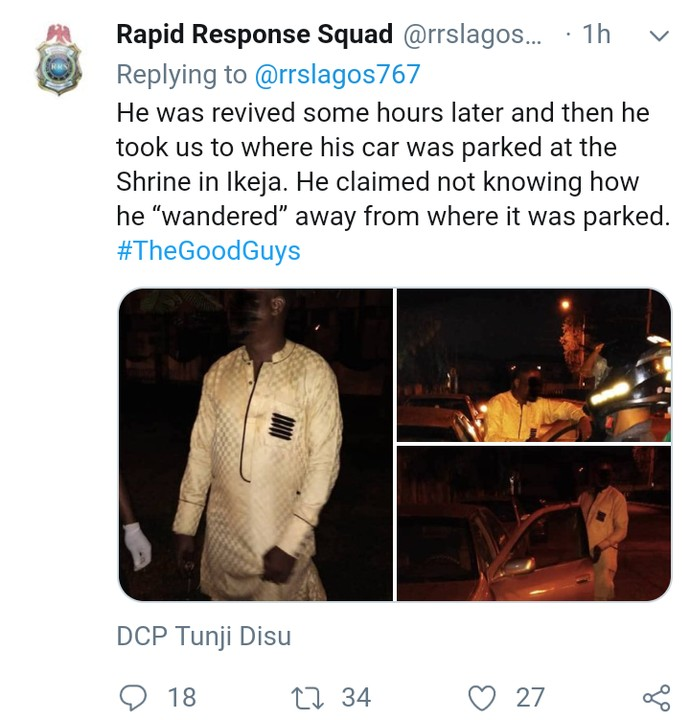Viewport: 690px width, 720px height.
Task: Open the bottom-right photo of car
Action: [533, 523]
